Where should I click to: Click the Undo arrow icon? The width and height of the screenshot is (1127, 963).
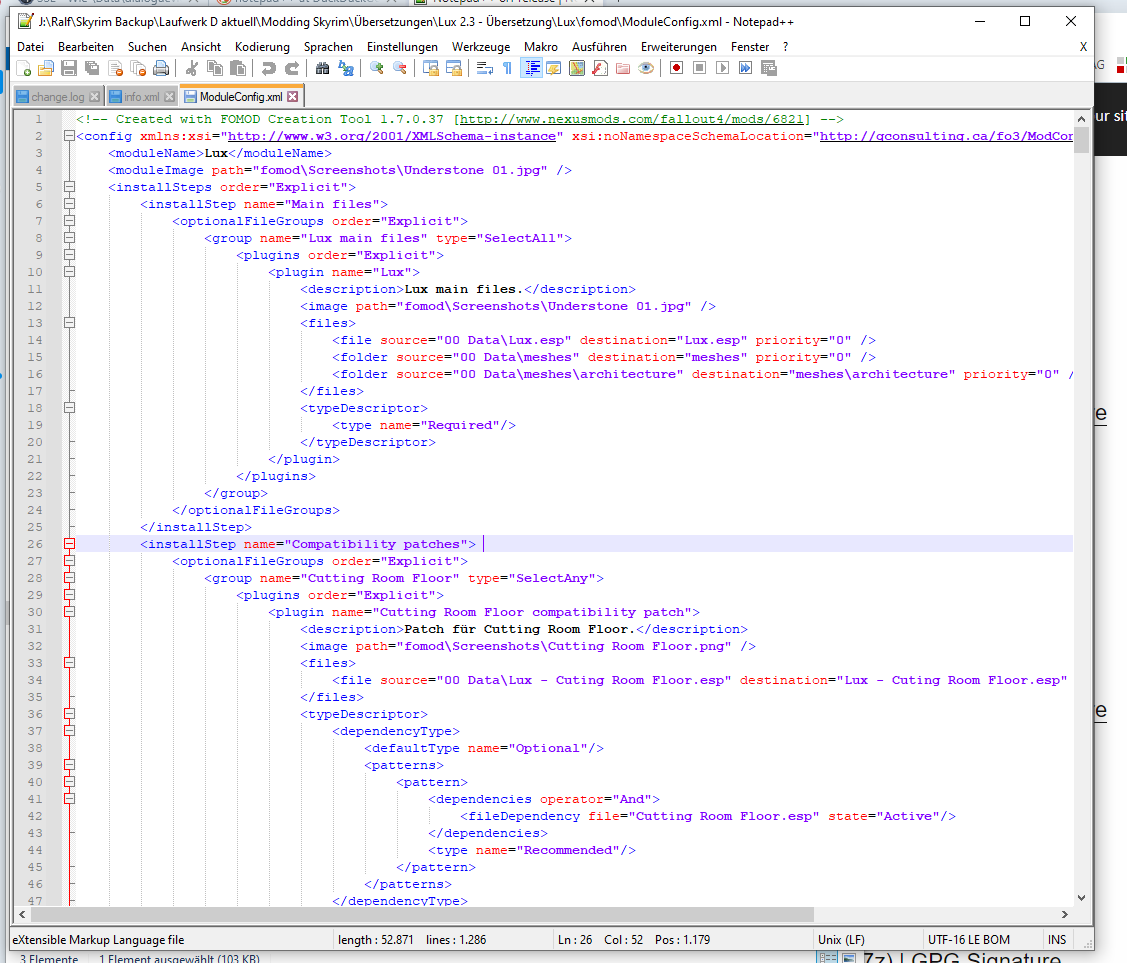[x=268, y=68]
